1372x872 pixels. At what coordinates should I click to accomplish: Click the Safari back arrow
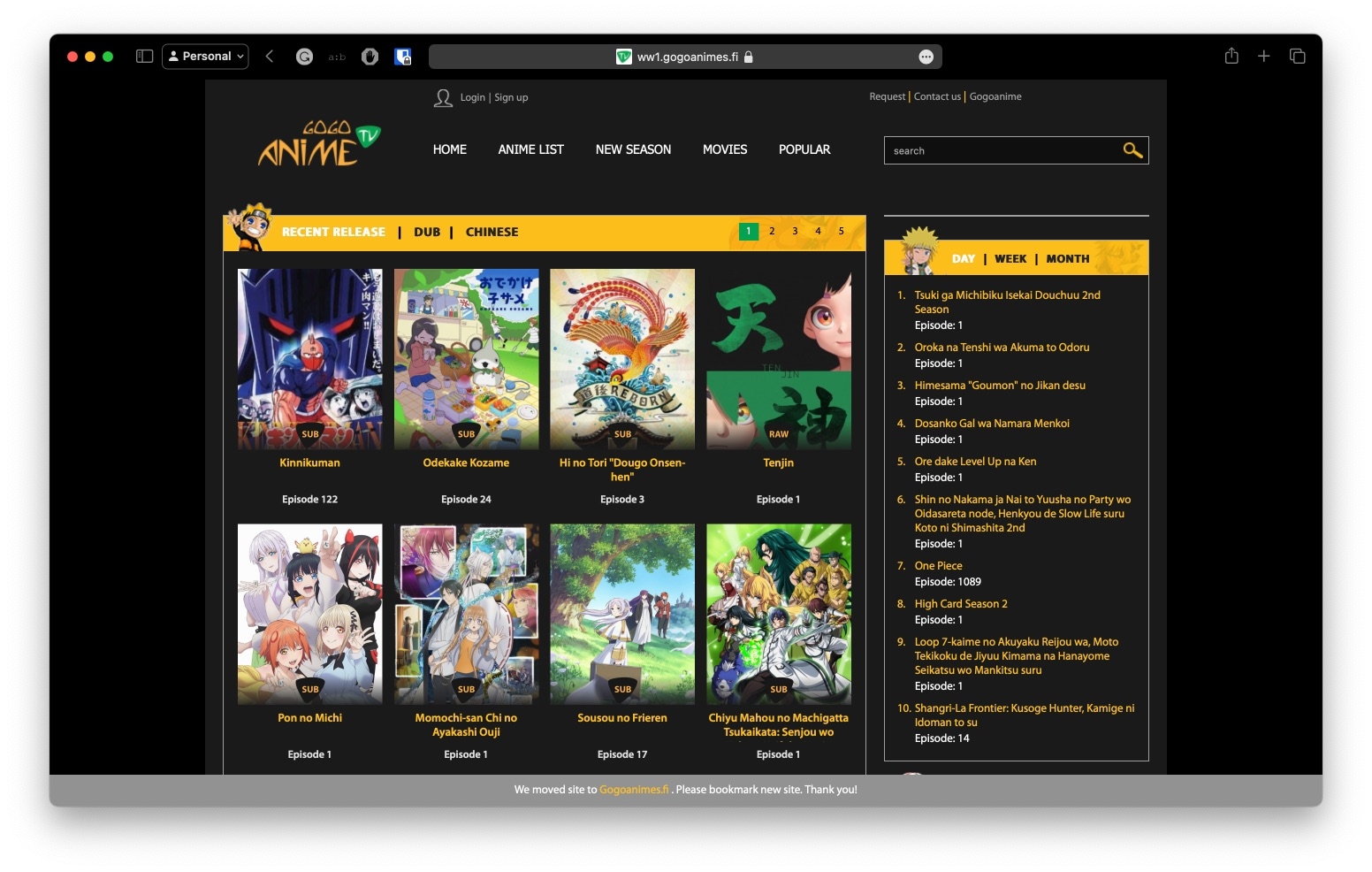(270, 56)
